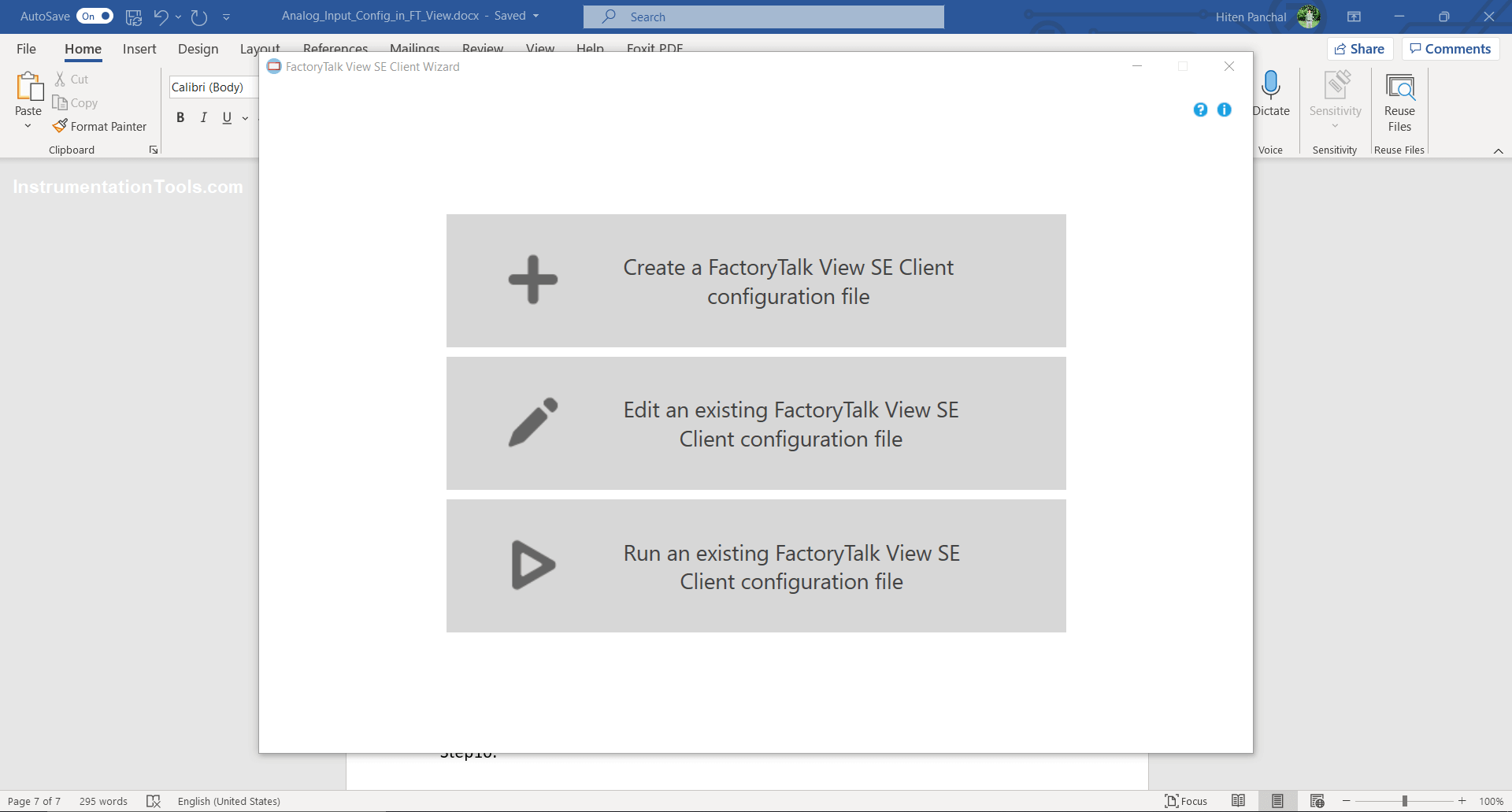Image resolution: width=1512 pixels, height=812 pixels.
Task: Open the underline style dropdown arrow
Action: click(245, 118)
